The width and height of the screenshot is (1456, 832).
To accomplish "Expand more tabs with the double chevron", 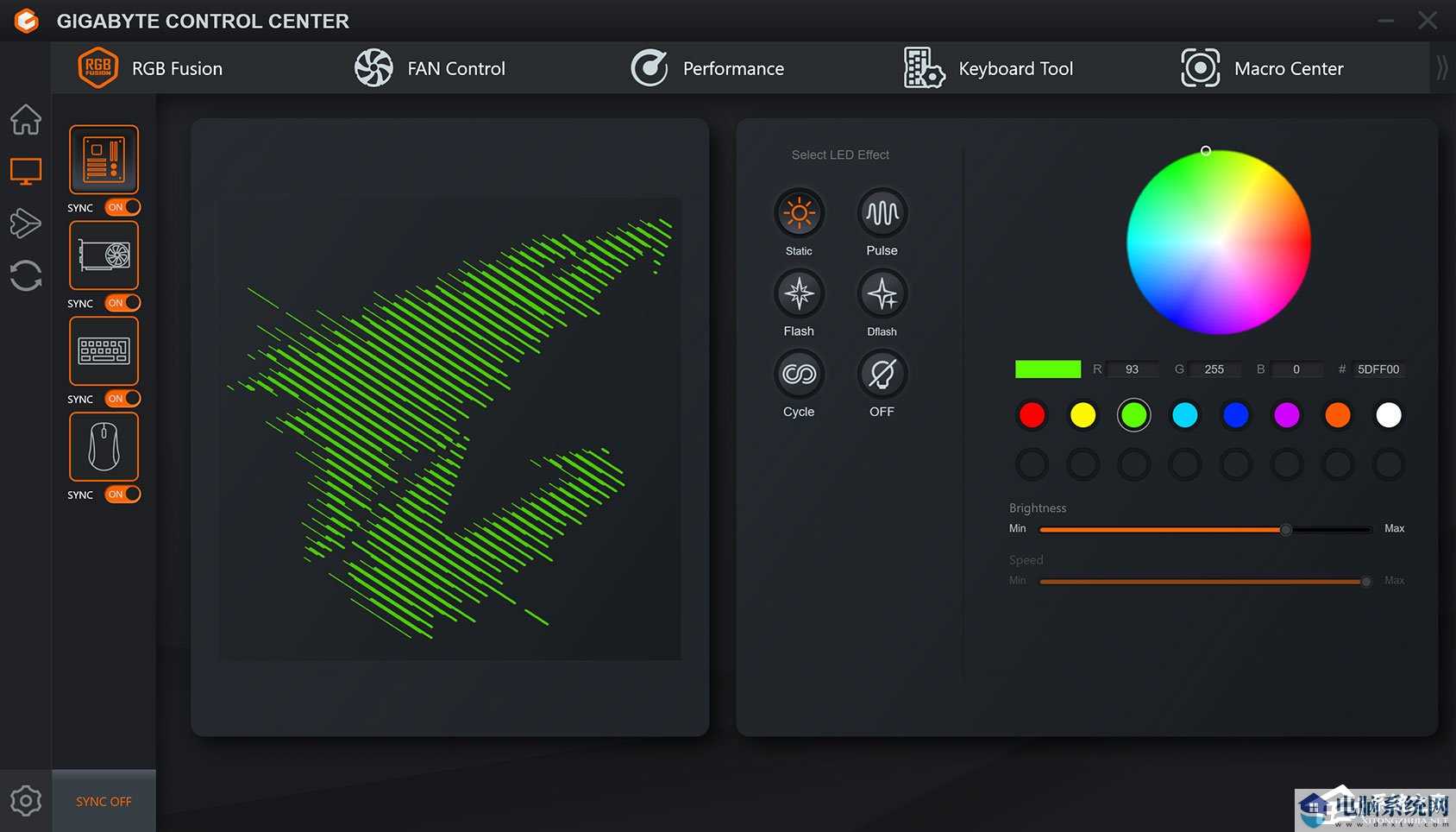I will click(1442, 68).
